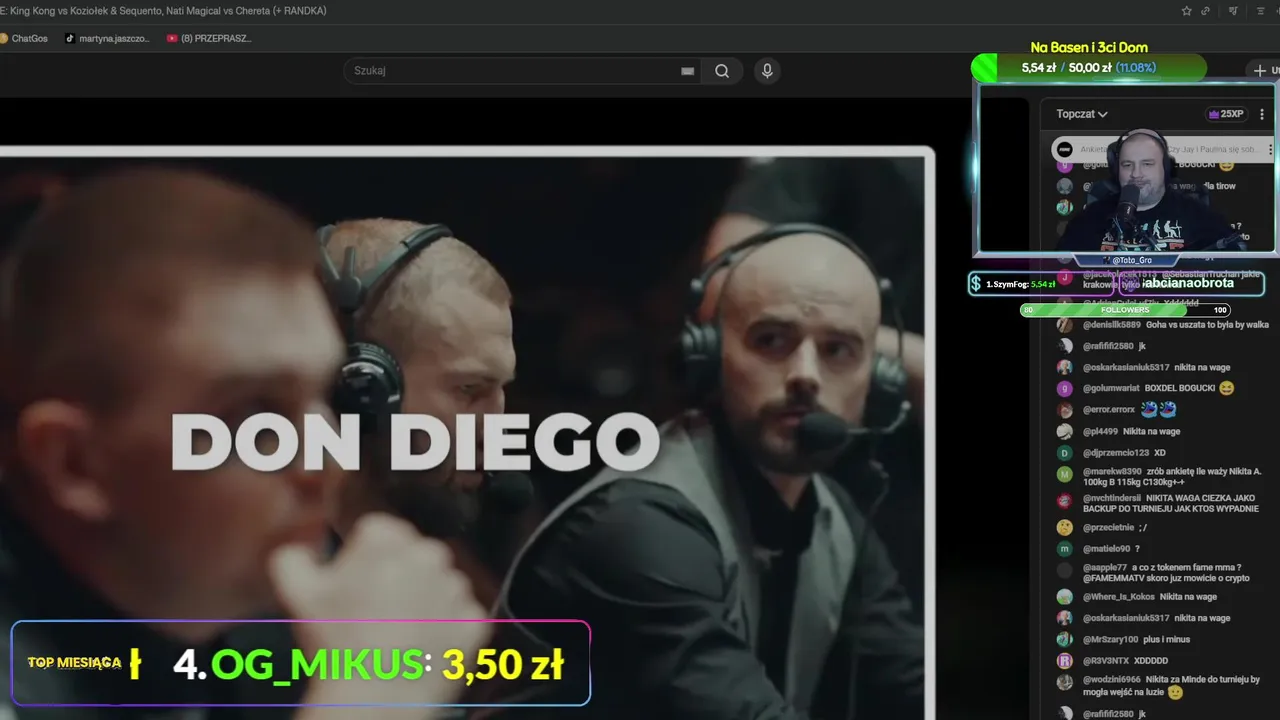
Task: Click username @matielo90
Action: pyautogui.click(x=1107, y=549)
